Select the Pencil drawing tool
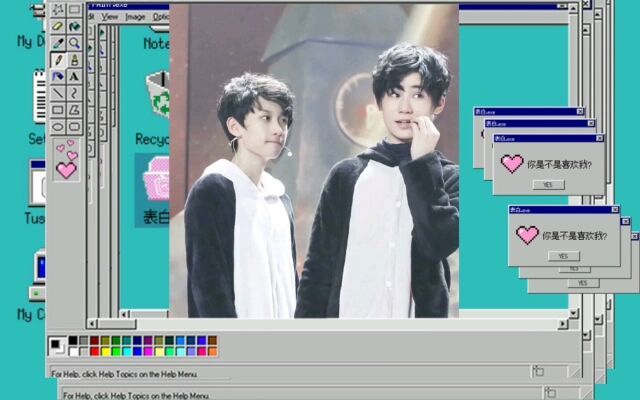 point(58,60)
